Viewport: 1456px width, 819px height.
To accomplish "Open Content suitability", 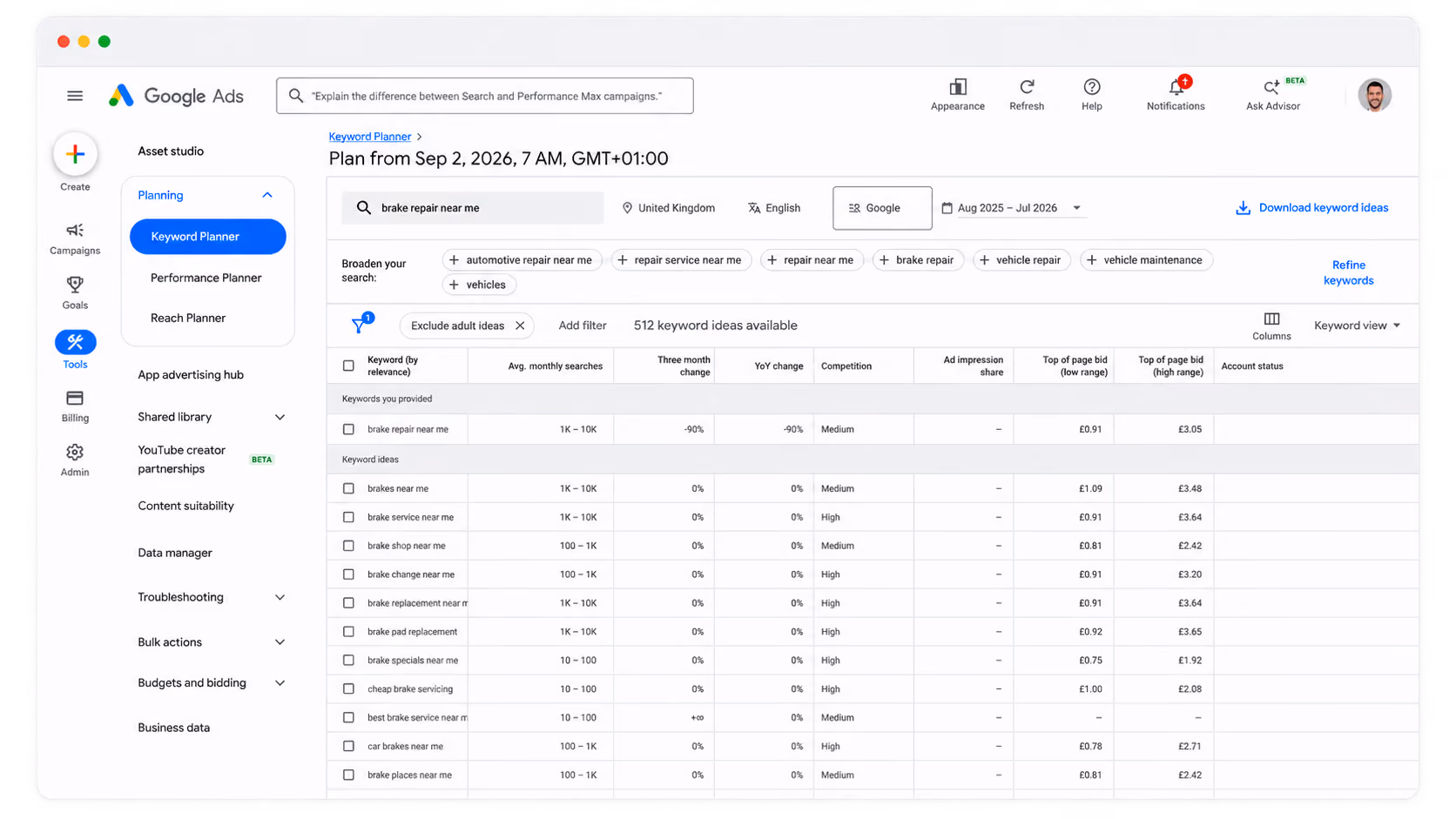I will (185, 506).
